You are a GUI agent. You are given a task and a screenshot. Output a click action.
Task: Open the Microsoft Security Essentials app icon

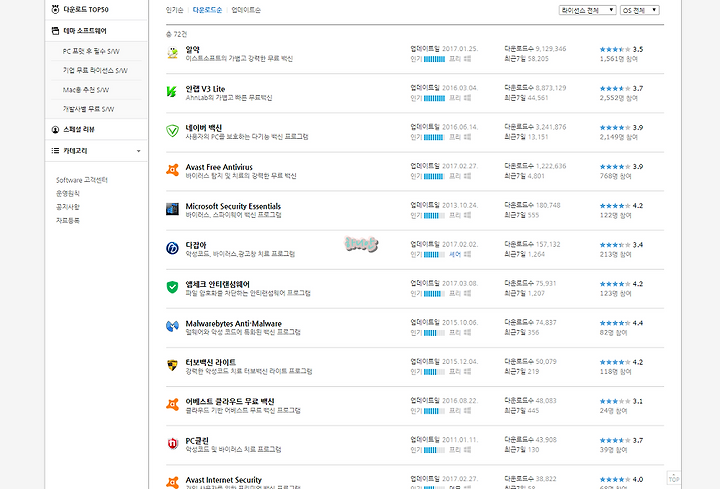point(172,209)
